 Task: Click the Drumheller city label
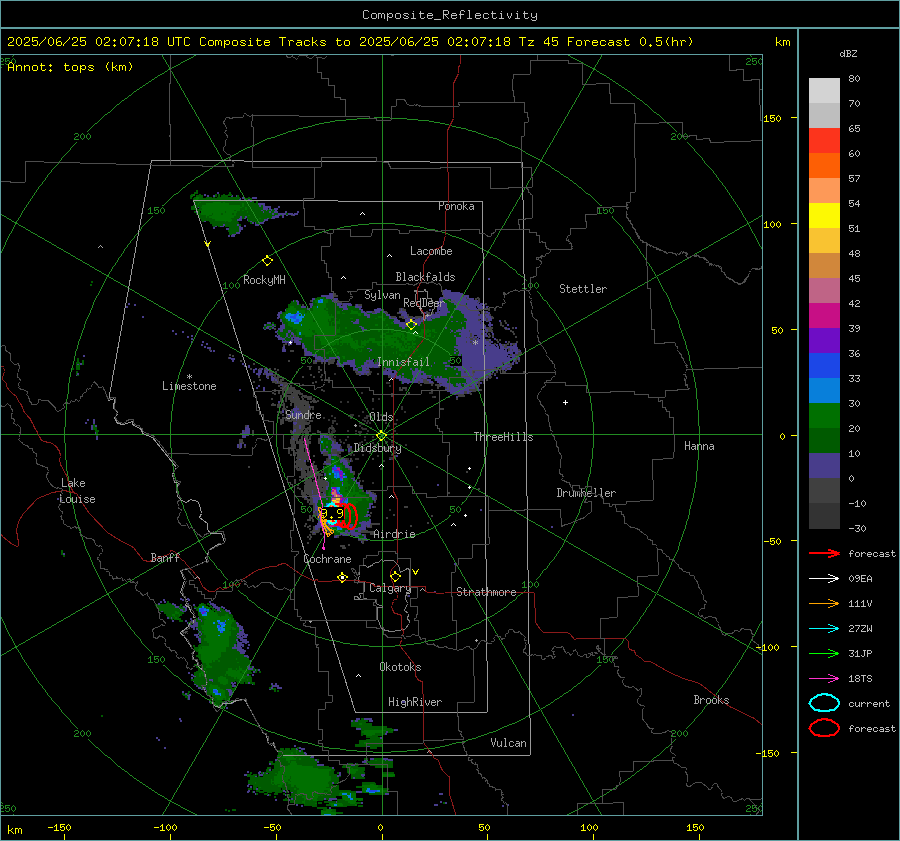[586, 493]
